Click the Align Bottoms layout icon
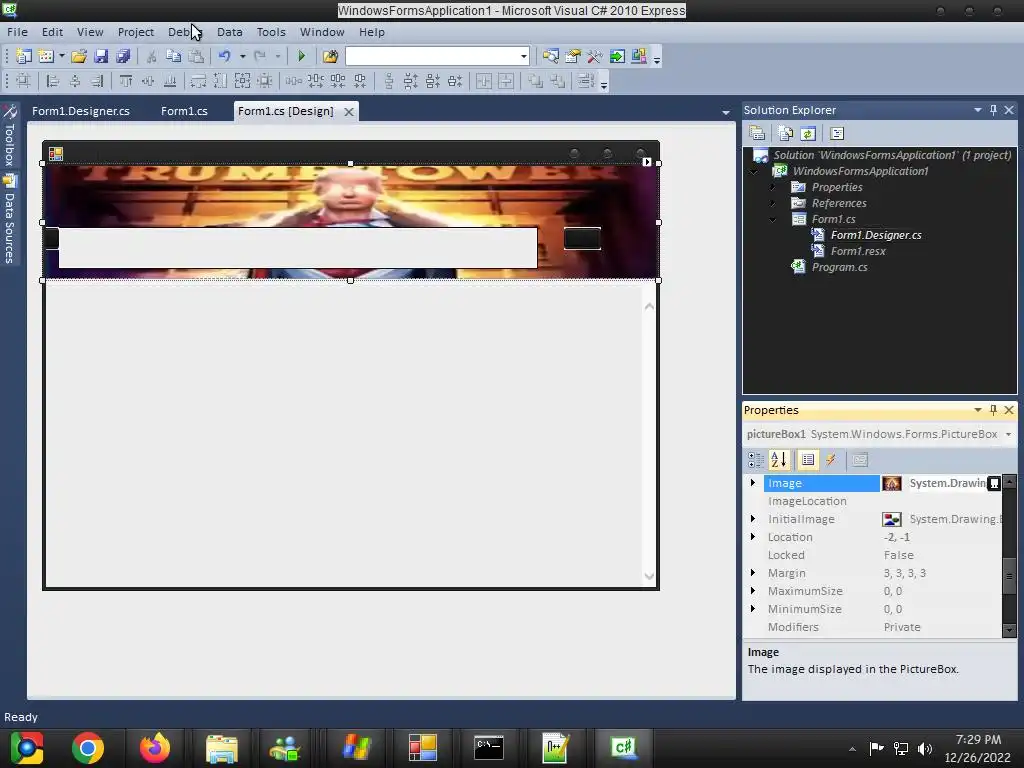Viewport: 1024px width, 768px height. [170, 81]
